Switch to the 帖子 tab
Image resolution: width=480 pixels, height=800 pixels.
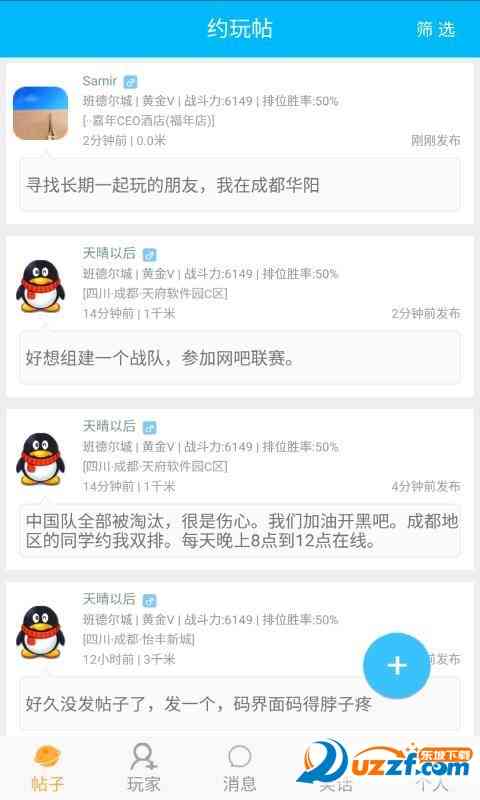47,768
